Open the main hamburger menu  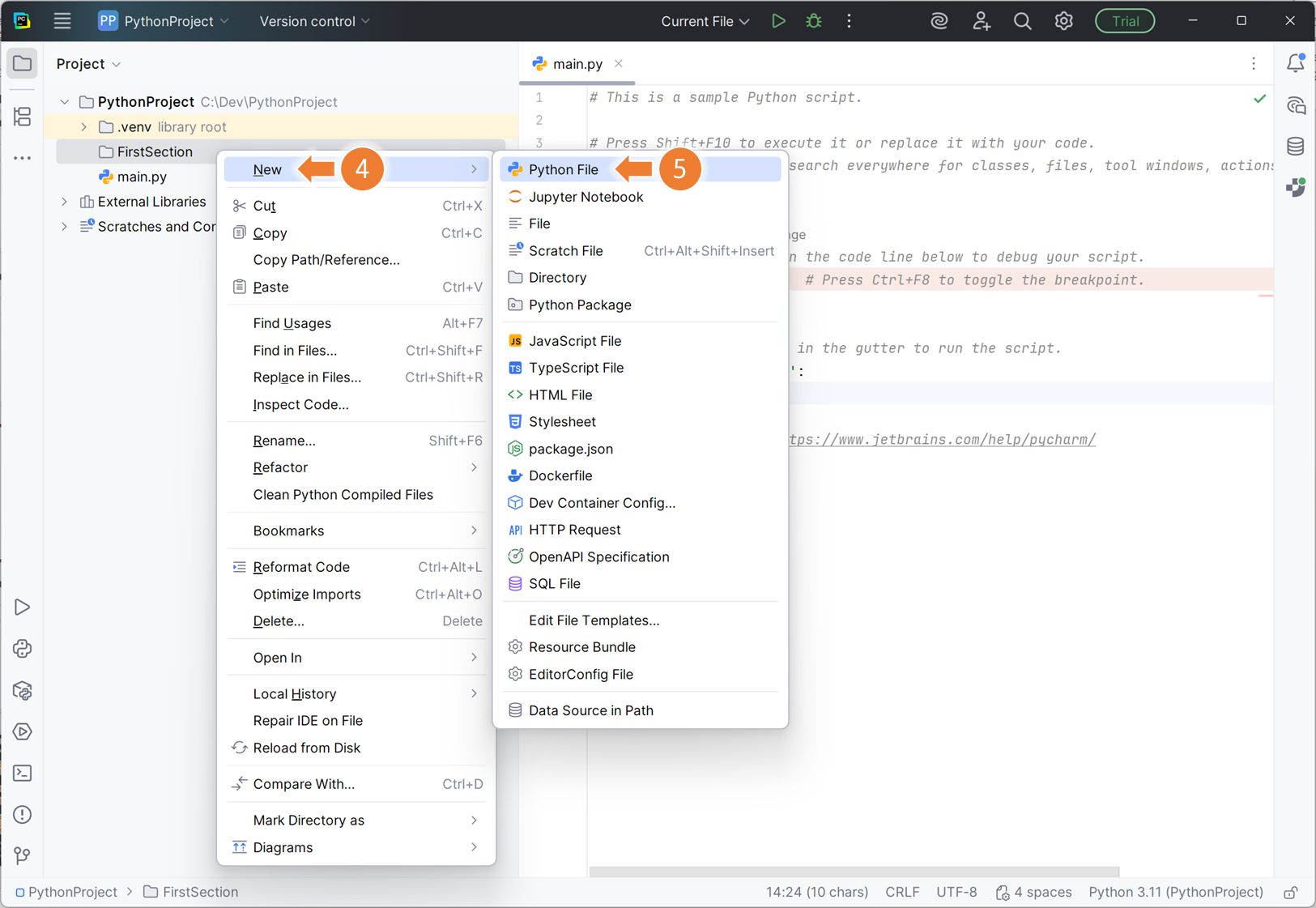(62, 21)
